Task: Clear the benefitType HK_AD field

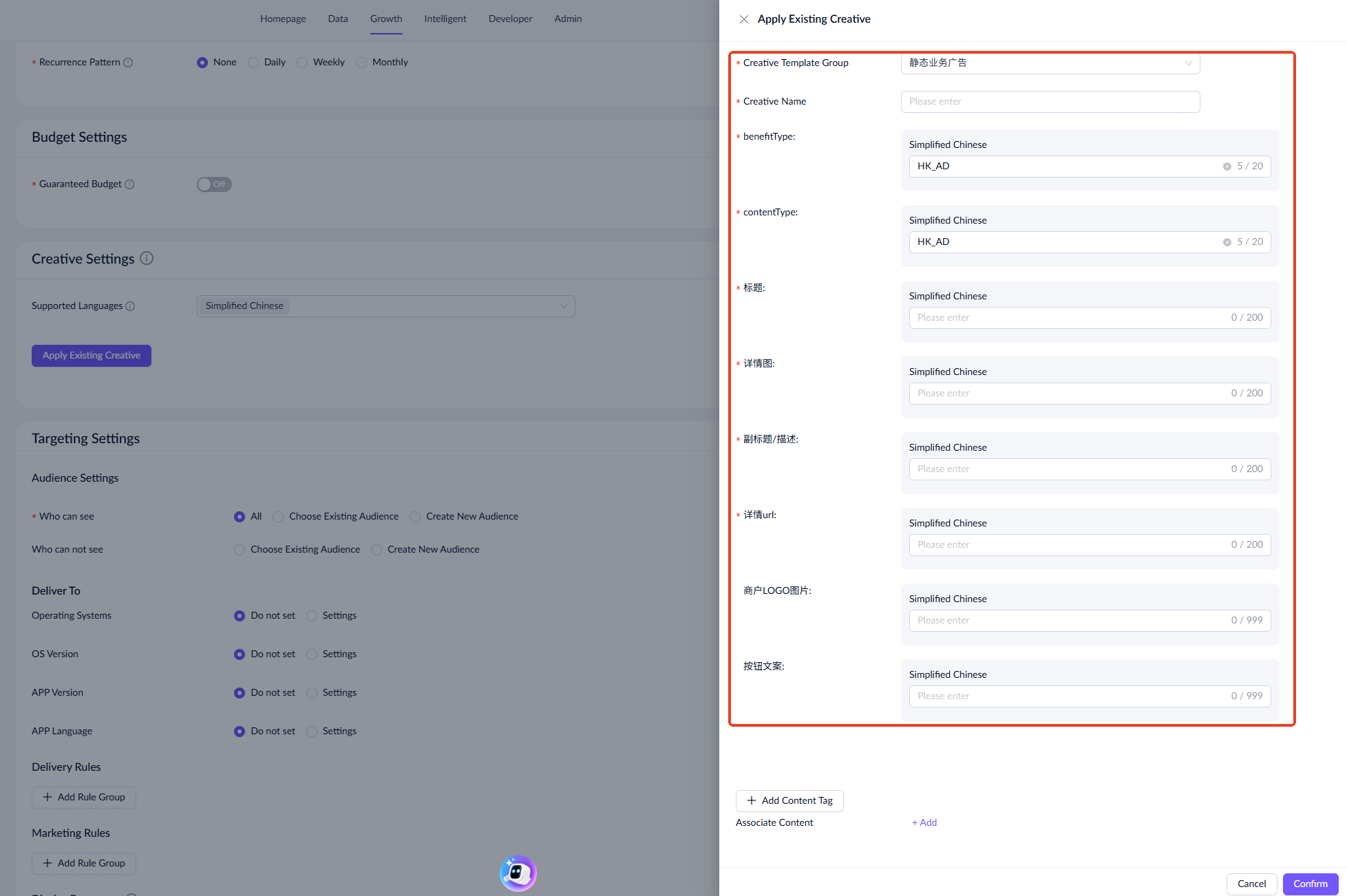Action: coord(1227,167)
